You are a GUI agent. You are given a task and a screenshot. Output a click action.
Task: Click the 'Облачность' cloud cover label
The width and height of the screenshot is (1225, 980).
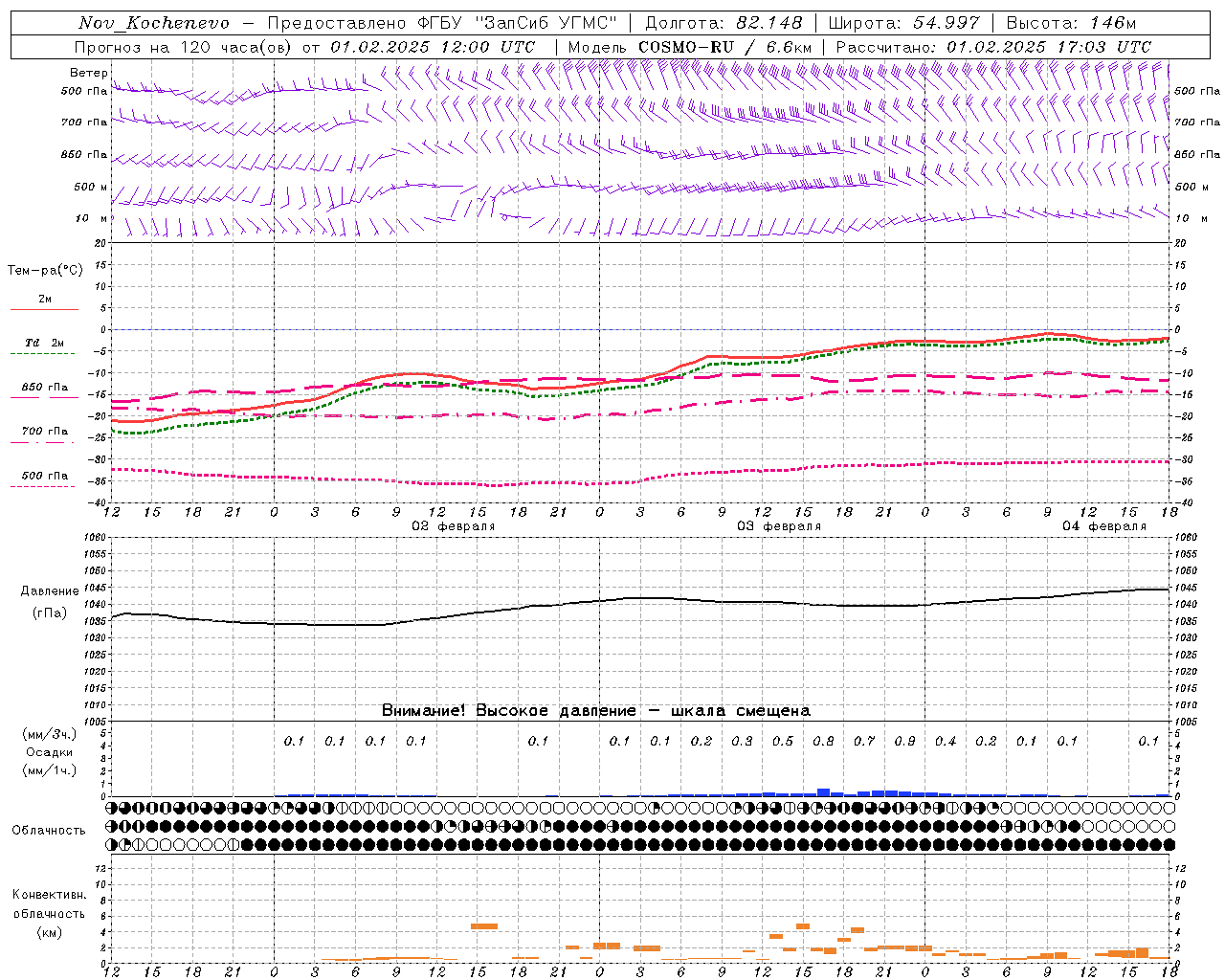[49, 831]
